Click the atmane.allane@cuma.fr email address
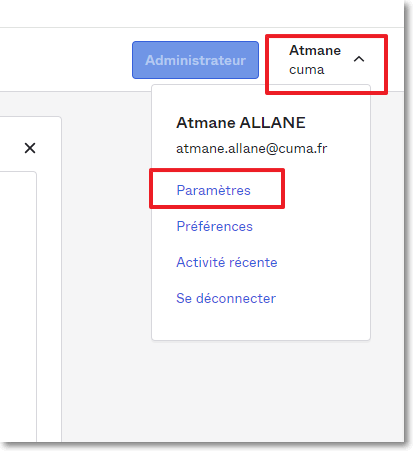The height and width of the screenshot is (451, 413). (x=252, y=148)
